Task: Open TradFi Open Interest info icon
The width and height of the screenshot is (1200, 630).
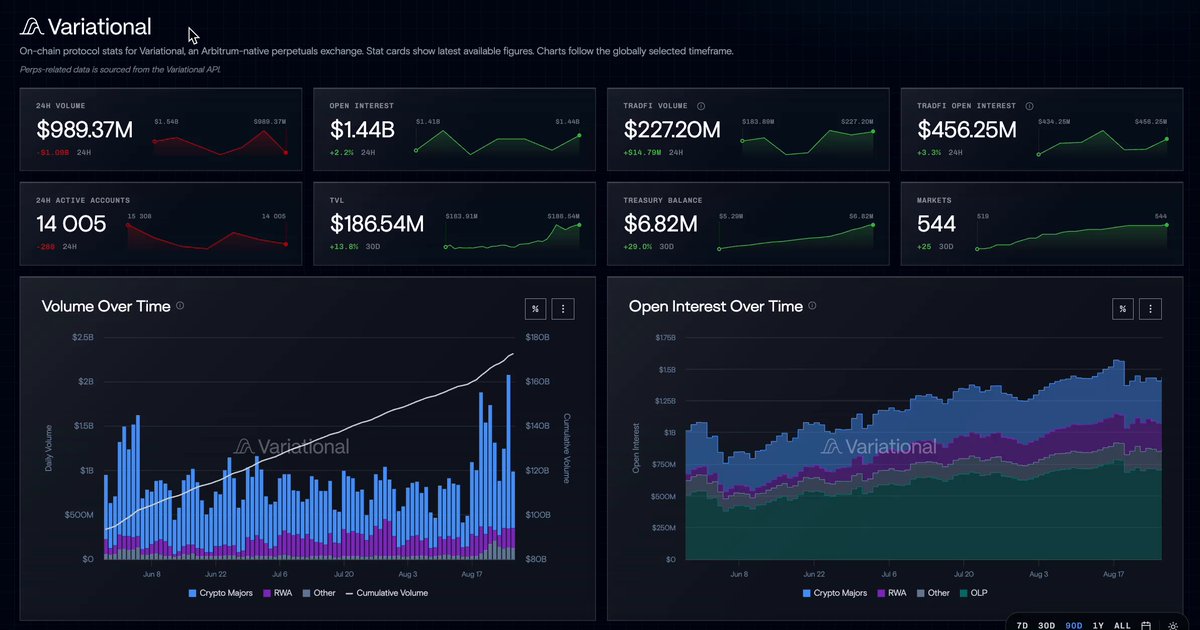Action: pos(1030,106)
